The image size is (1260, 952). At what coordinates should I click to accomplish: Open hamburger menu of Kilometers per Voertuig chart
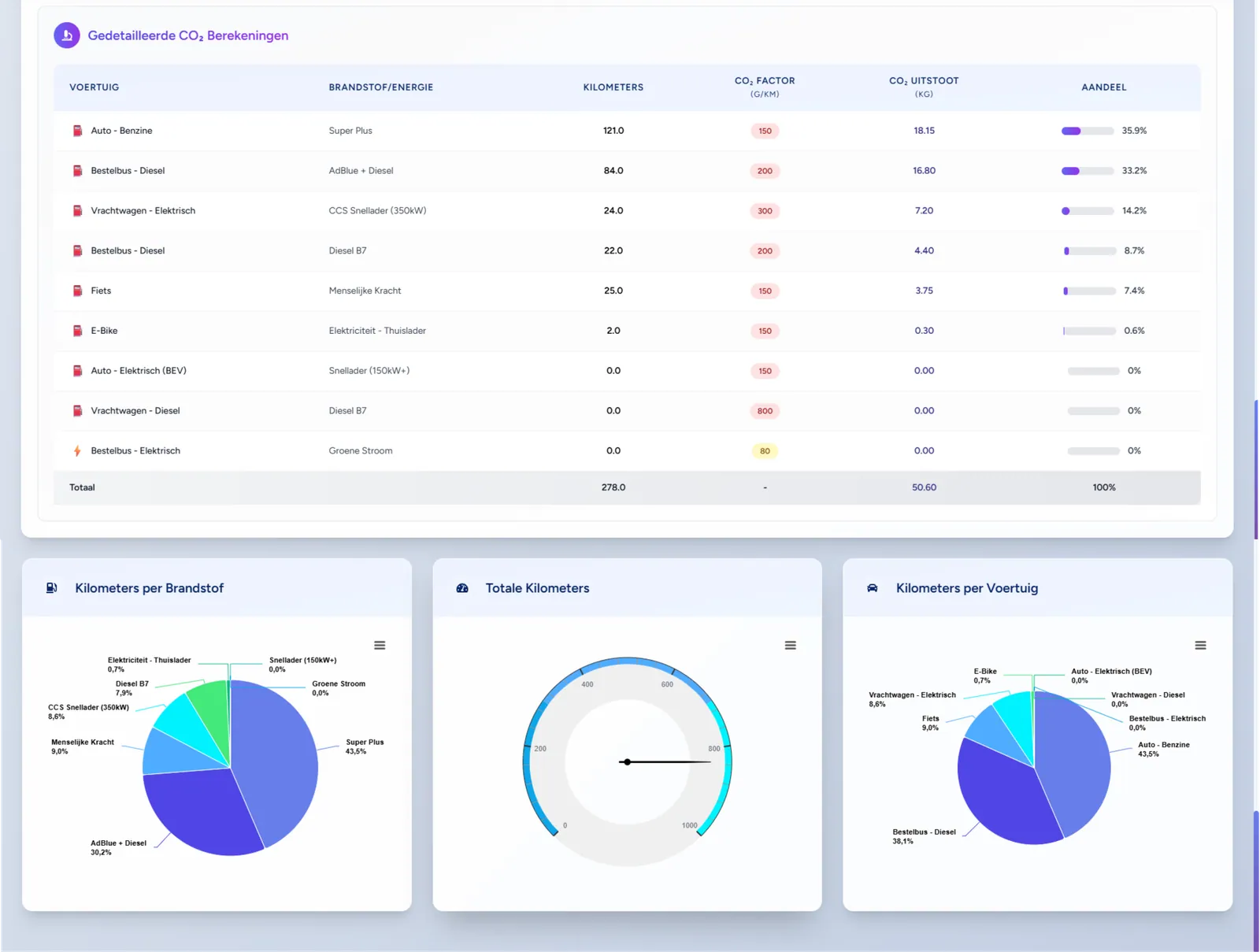1200,646
